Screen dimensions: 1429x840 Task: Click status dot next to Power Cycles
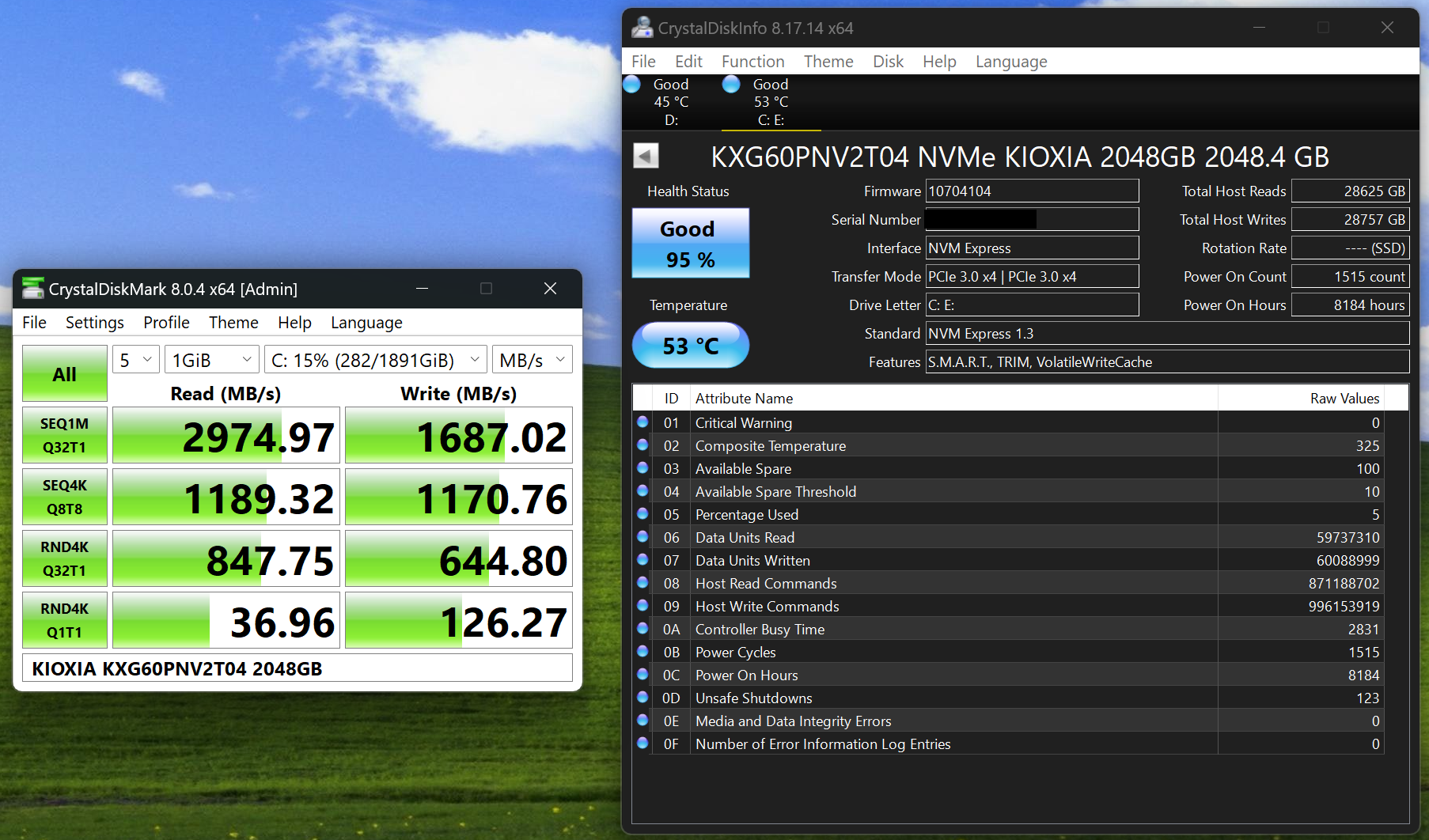click(642, 652)
